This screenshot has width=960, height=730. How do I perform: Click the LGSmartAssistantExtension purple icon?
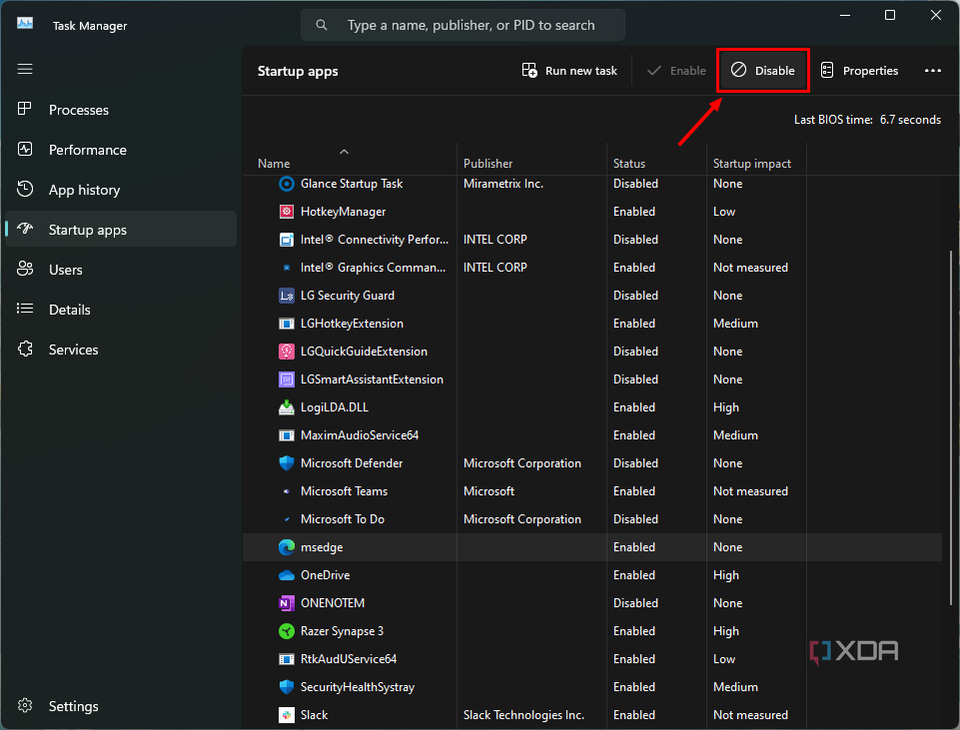coord(287,380)
